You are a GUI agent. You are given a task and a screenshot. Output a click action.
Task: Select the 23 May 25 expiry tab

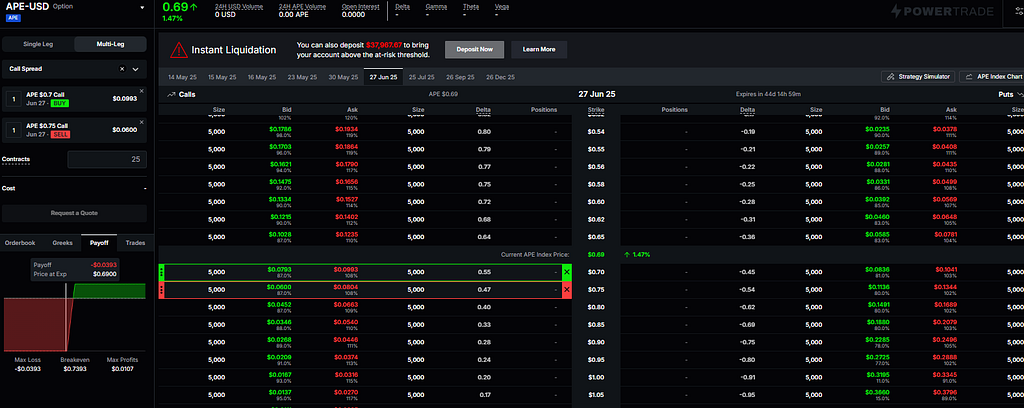point(302,77)
